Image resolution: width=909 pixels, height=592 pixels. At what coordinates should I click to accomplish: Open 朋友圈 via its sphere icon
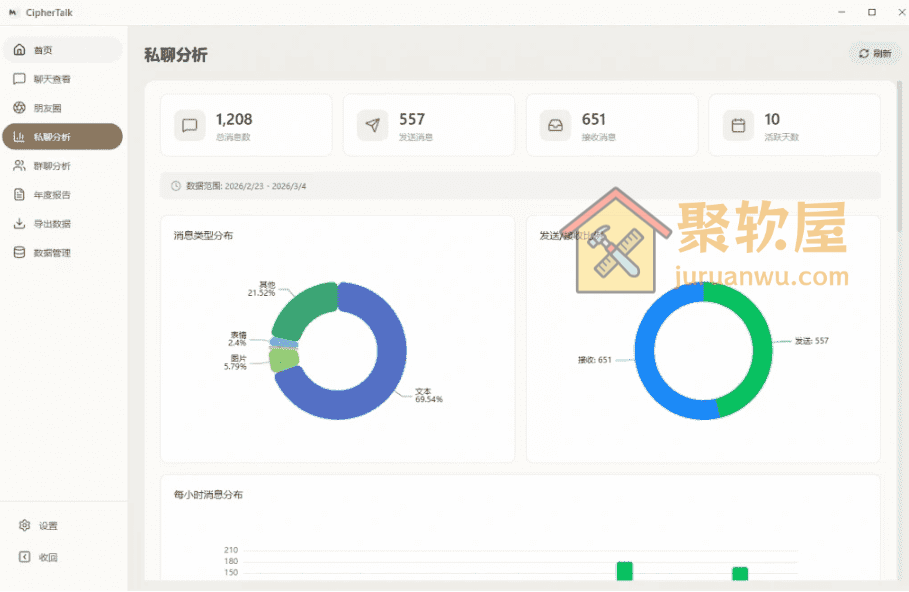click(20, 107)
